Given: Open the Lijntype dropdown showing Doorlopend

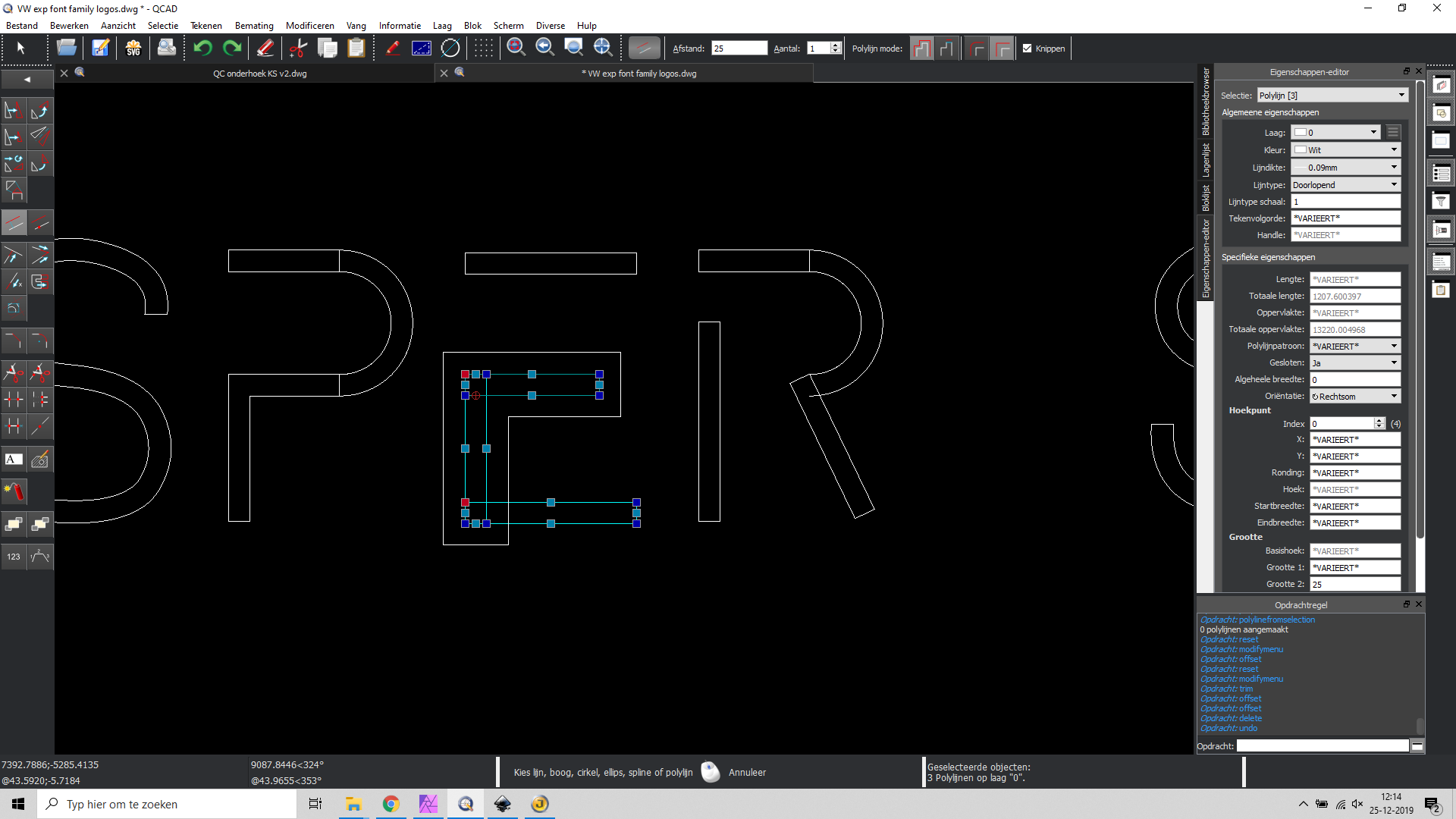Looking at the screenshot, I should (x=1345, y=185).
